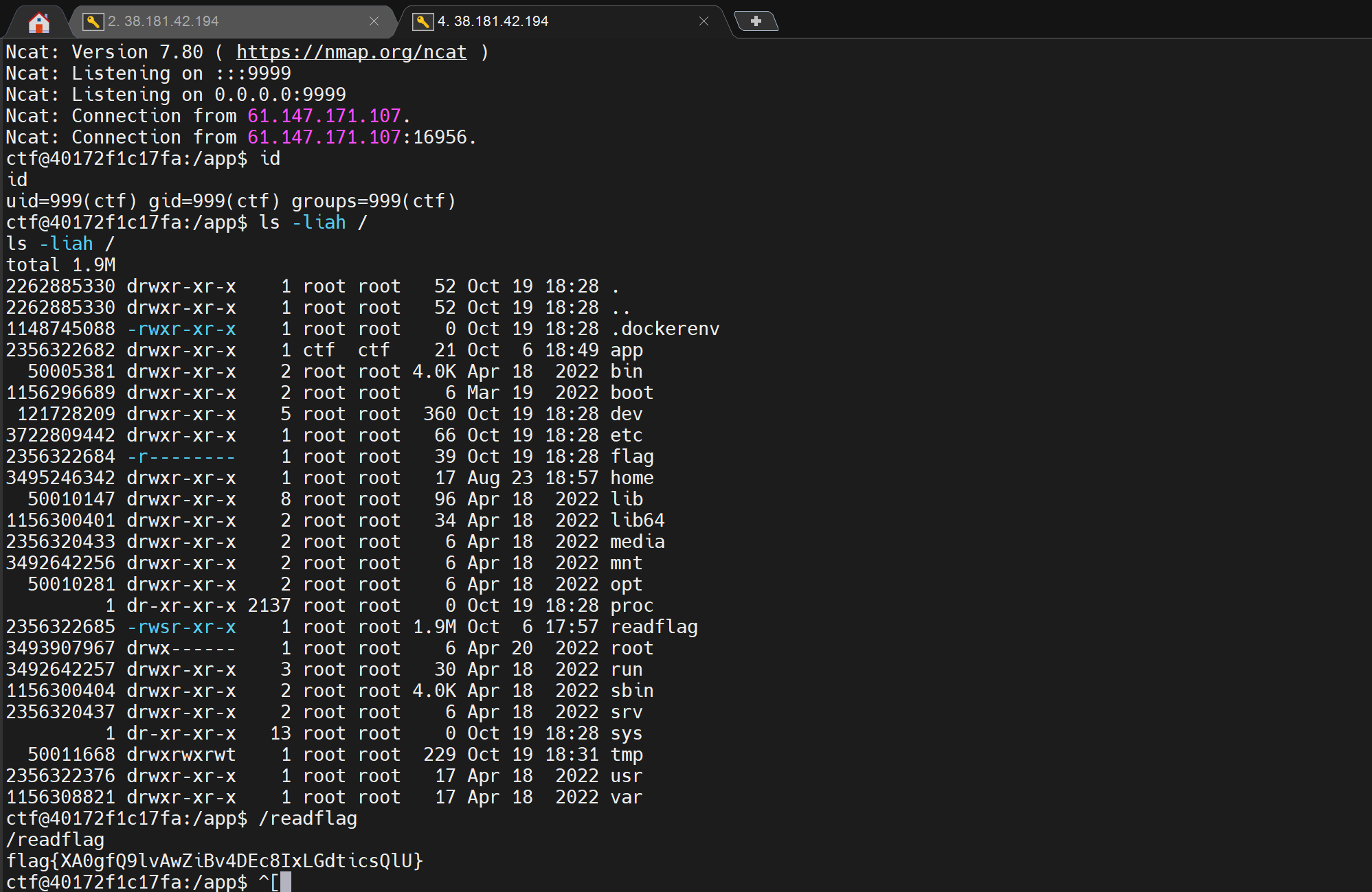
Task: Click the key icon on tab 2
Action: pyautogui.click(x=92, y=21)
